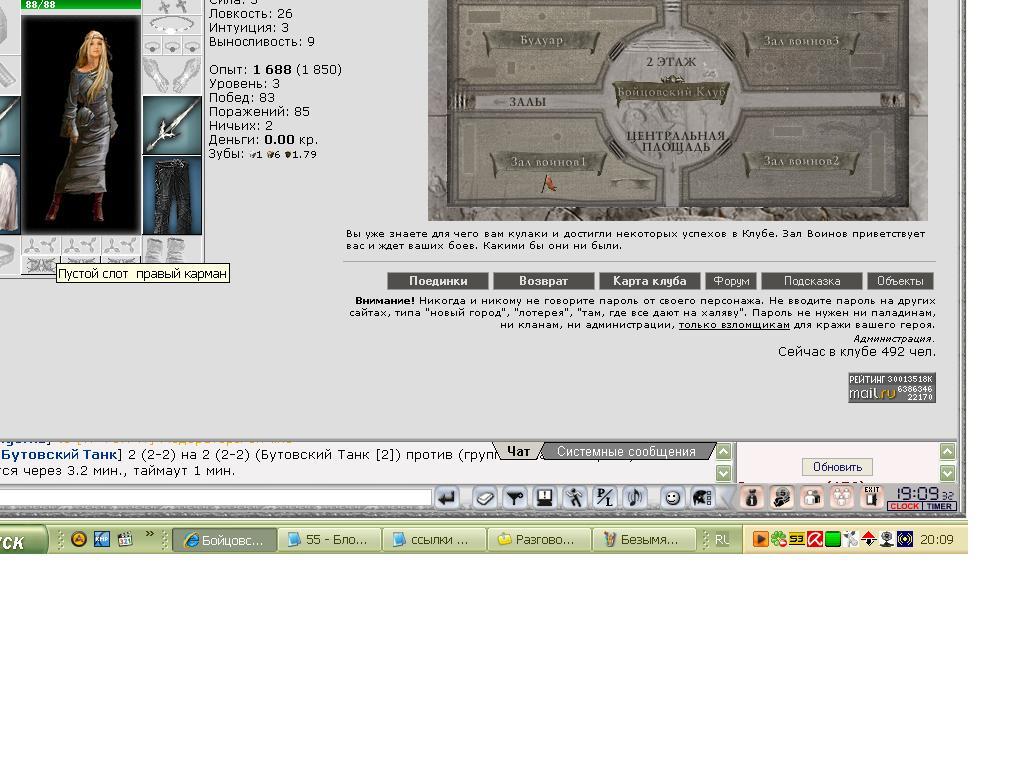Go to Зал воинов1 on the map
The image size is (1024, 768).
click(x=548, y=162)
